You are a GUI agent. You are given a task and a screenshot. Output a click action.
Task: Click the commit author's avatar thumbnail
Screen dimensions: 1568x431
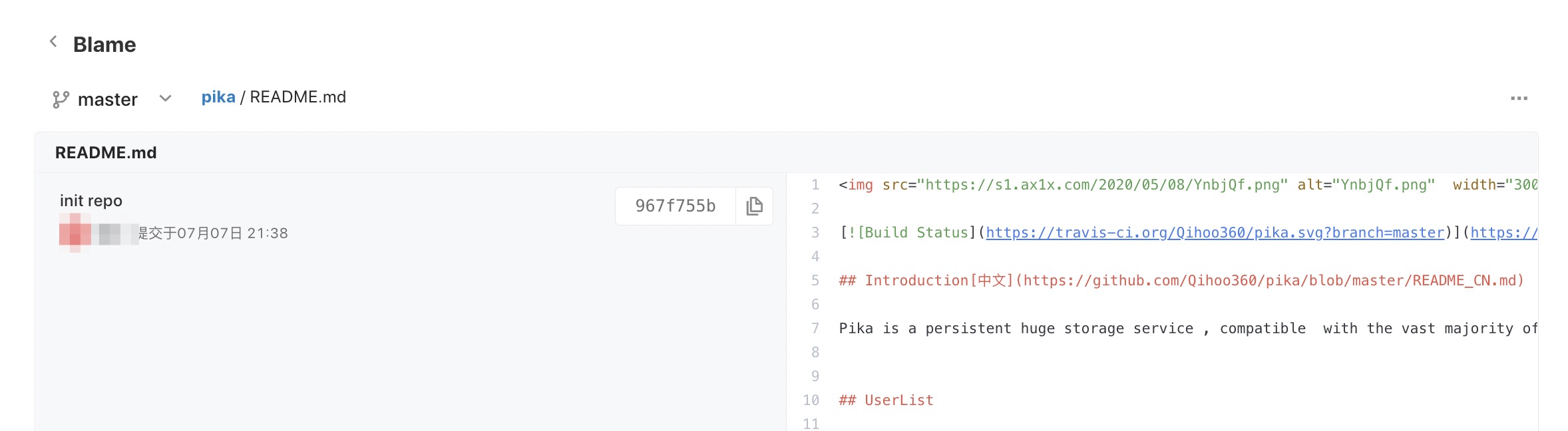coord(75,233)
